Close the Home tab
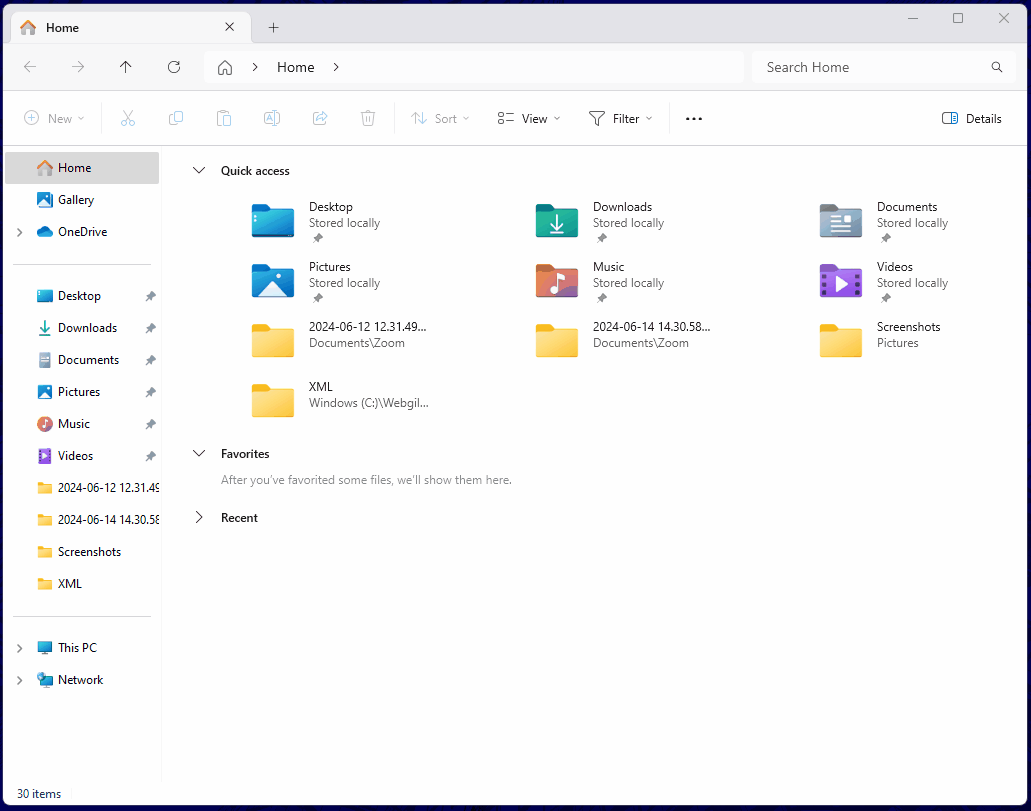 [x=230, y=28]
